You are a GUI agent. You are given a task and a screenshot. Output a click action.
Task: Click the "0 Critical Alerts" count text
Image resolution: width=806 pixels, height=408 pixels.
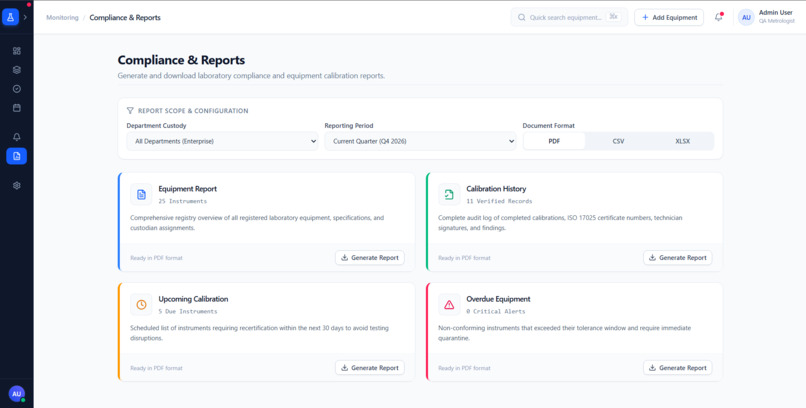(496, 311)
